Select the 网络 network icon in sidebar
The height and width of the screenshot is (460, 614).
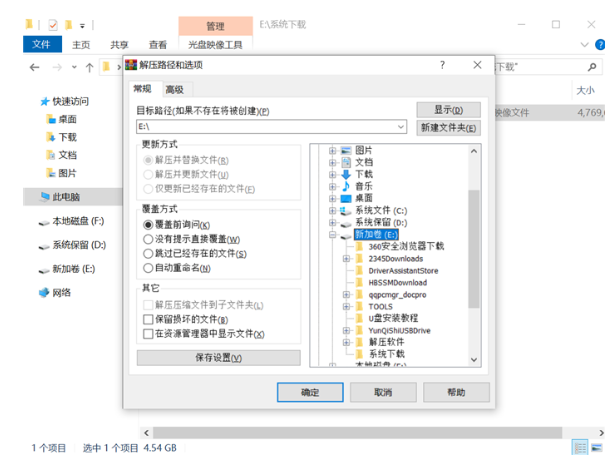[x=43, y=292]
